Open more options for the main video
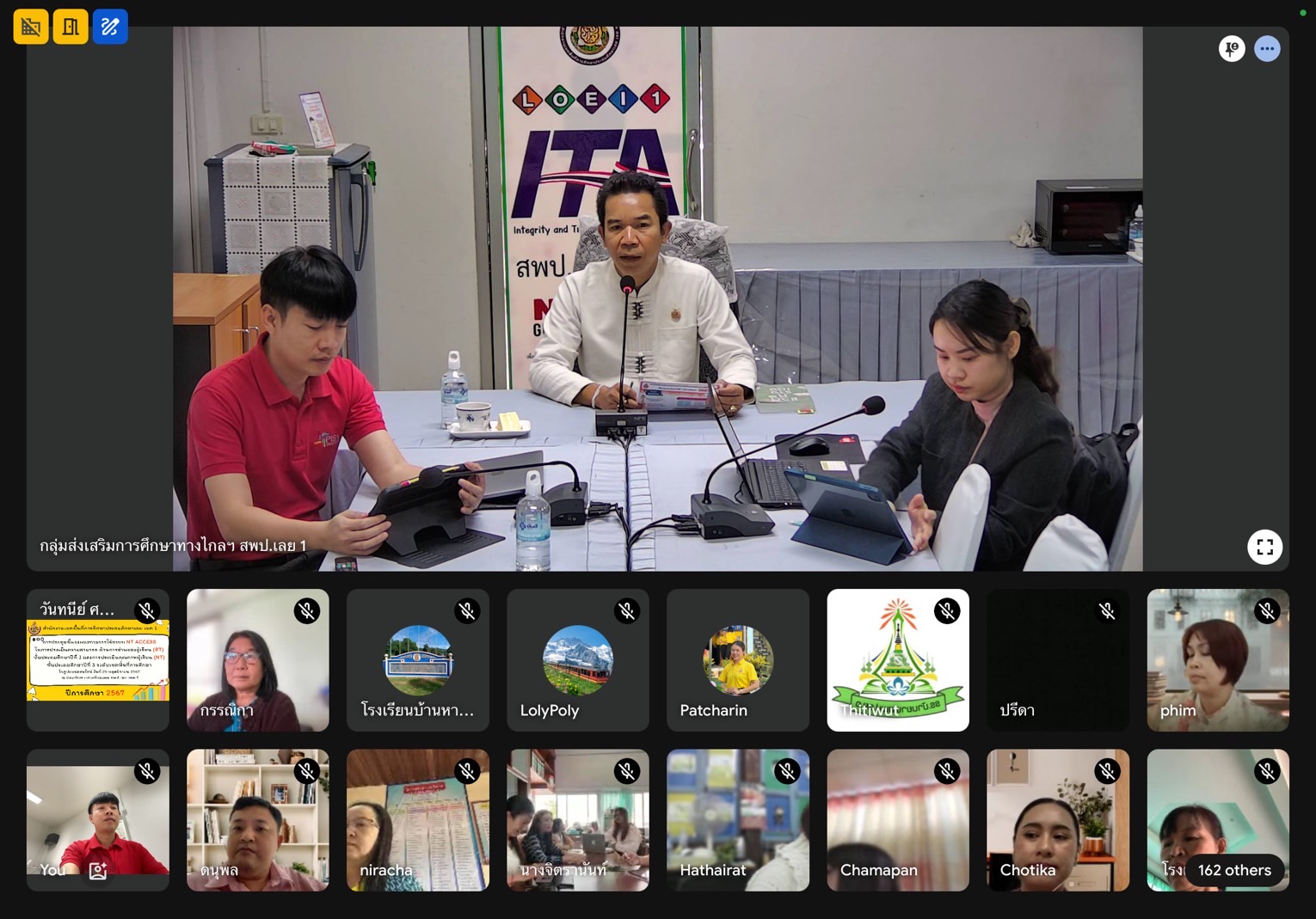Screen dimensions: 1316x919 point(1267,48)
